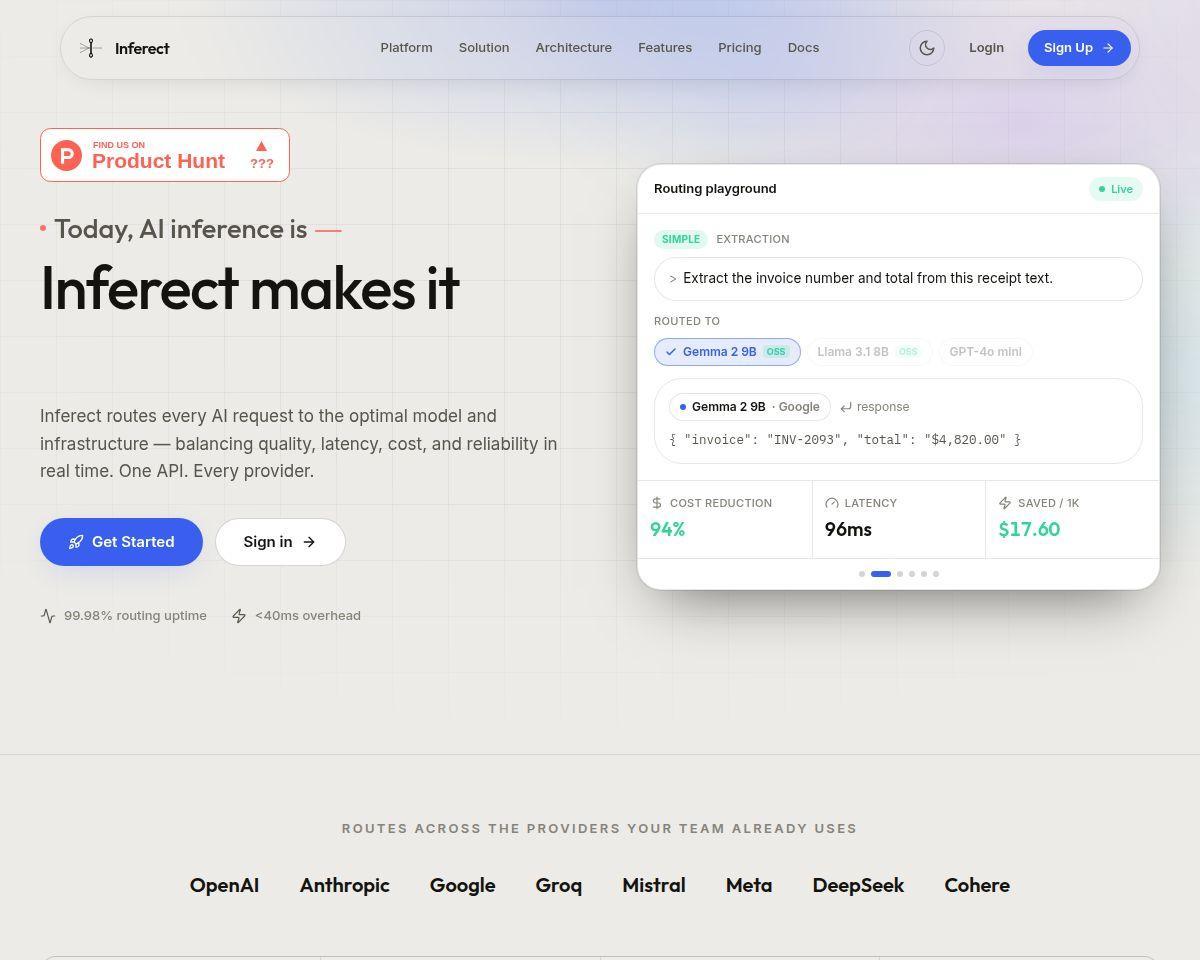Click the active blue carousel indicator
The image size is (1200, 960).
point(881,574)
